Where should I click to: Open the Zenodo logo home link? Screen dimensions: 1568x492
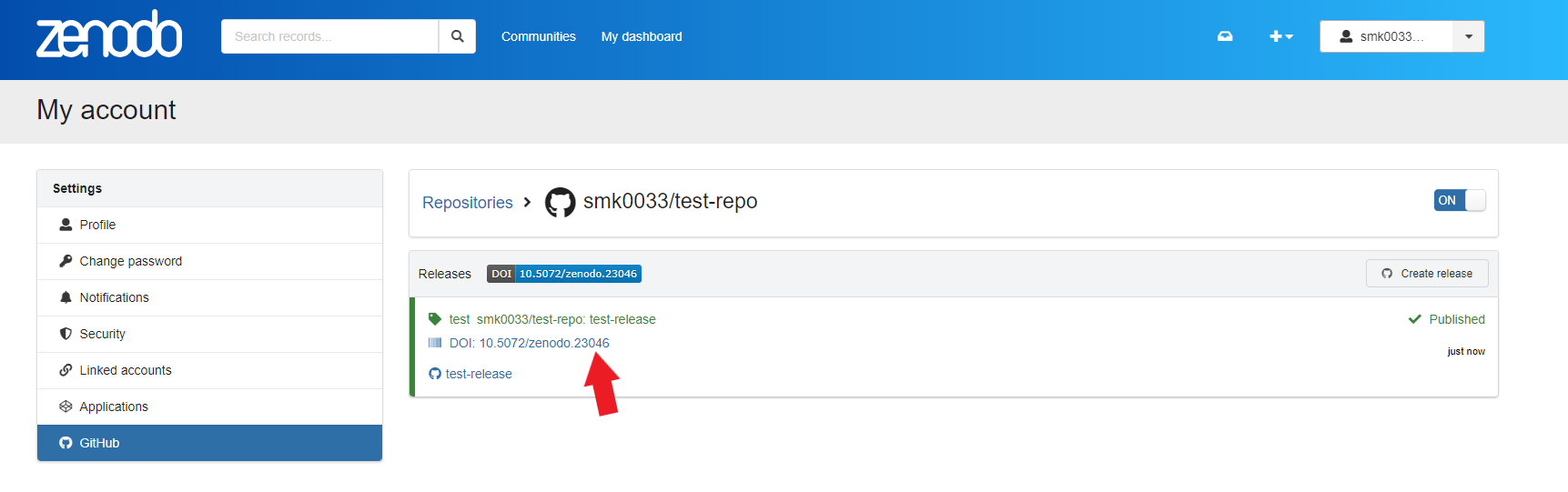109,35
